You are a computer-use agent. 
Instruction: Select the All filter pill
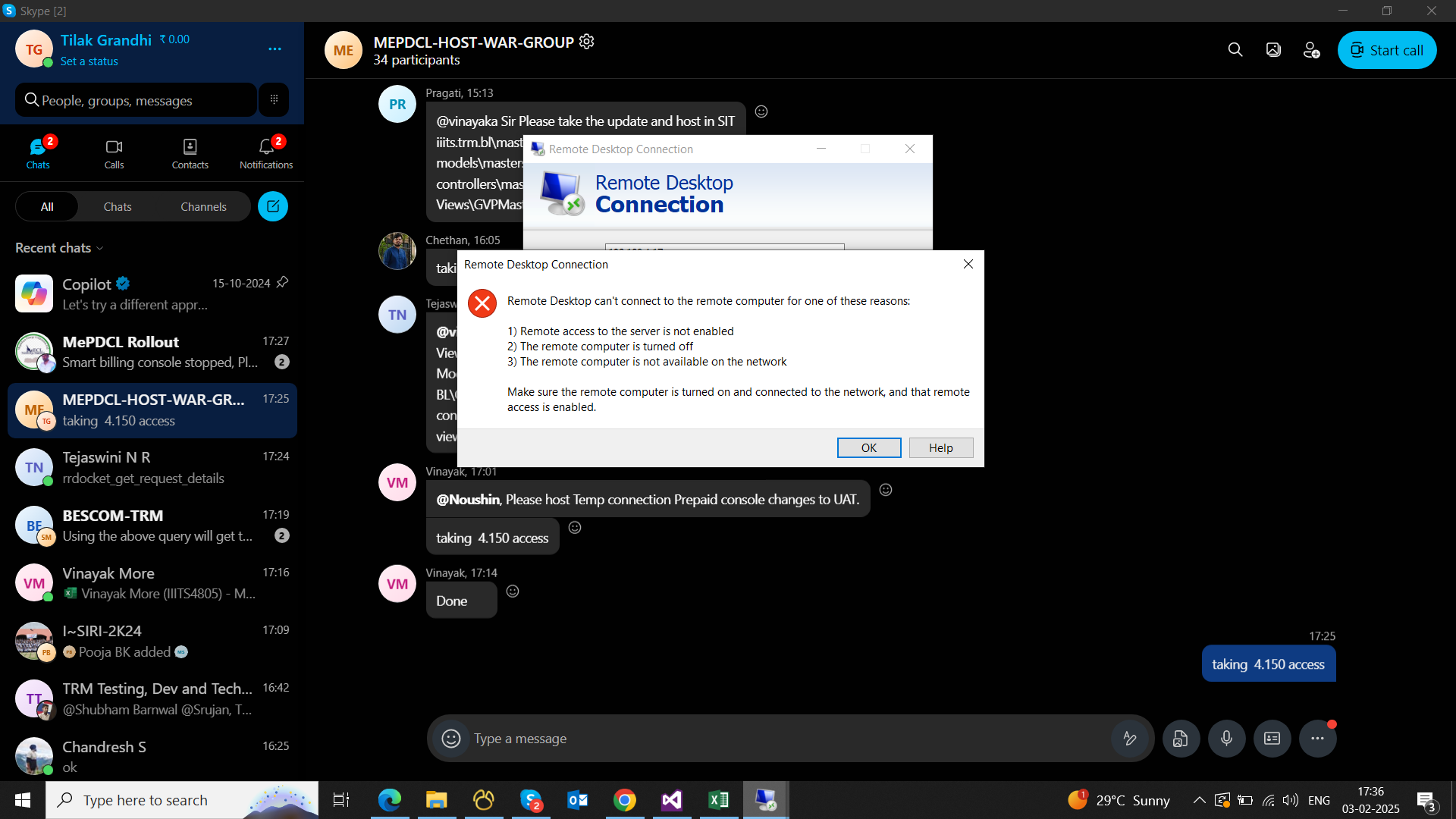(47, 206)
